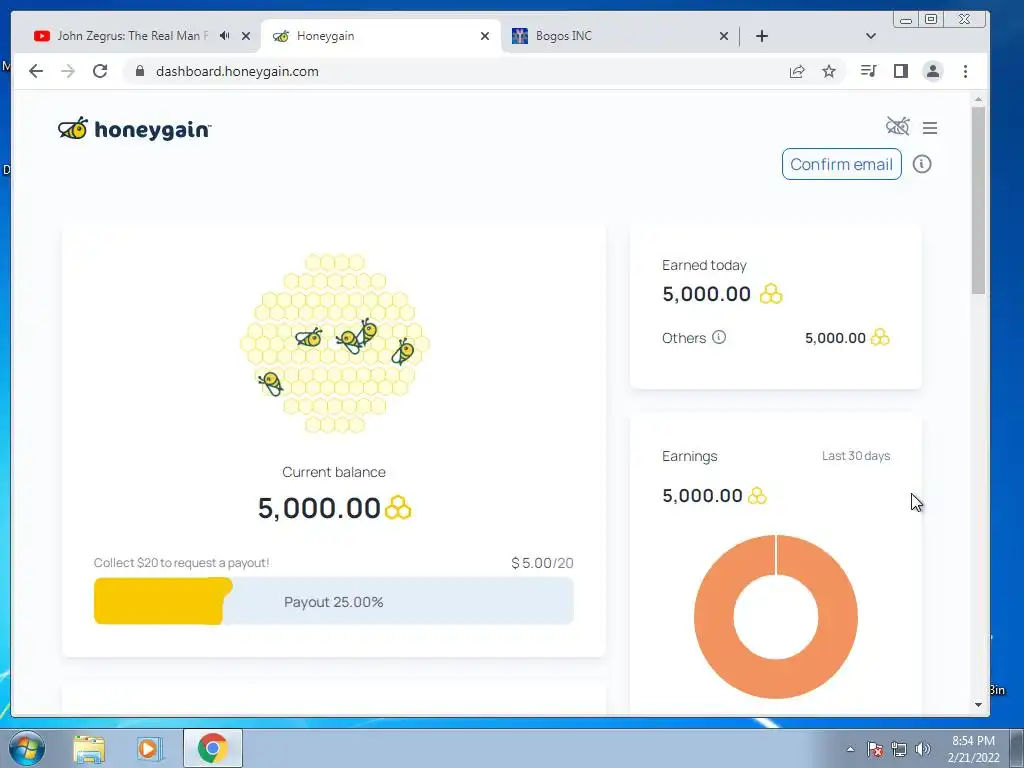Click the browser forward arrow
This screenshot has width=1024, height=768.
(68, 71)
